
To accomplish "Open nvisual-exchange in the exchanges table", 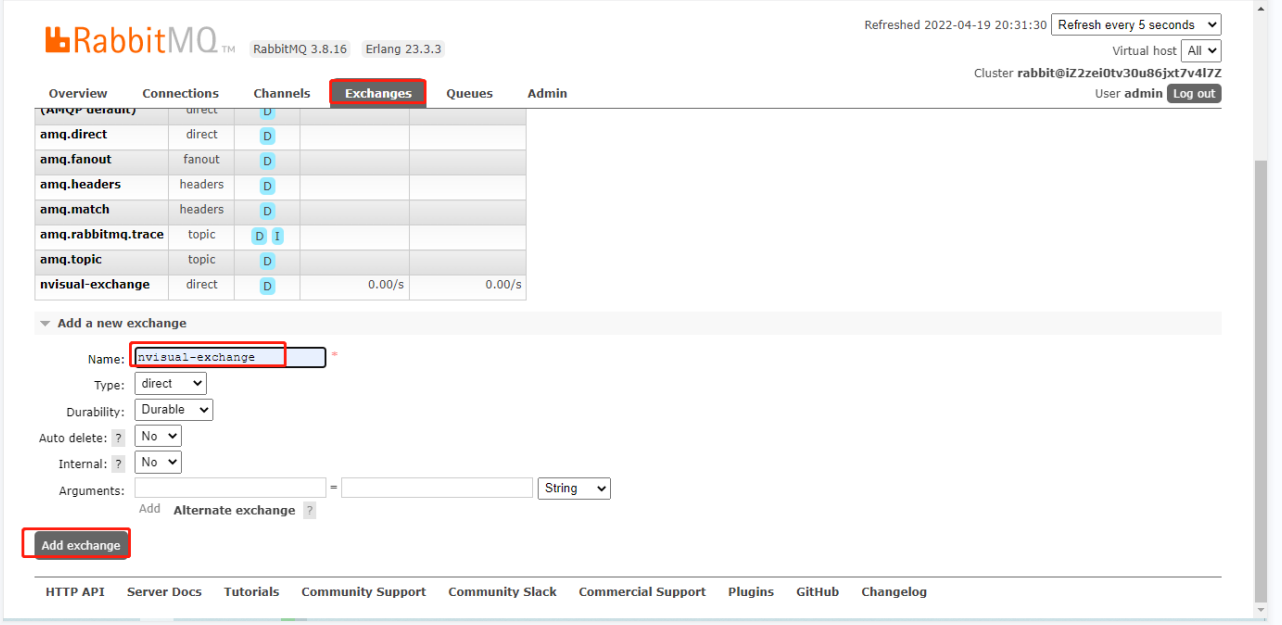I will point(95,284).
